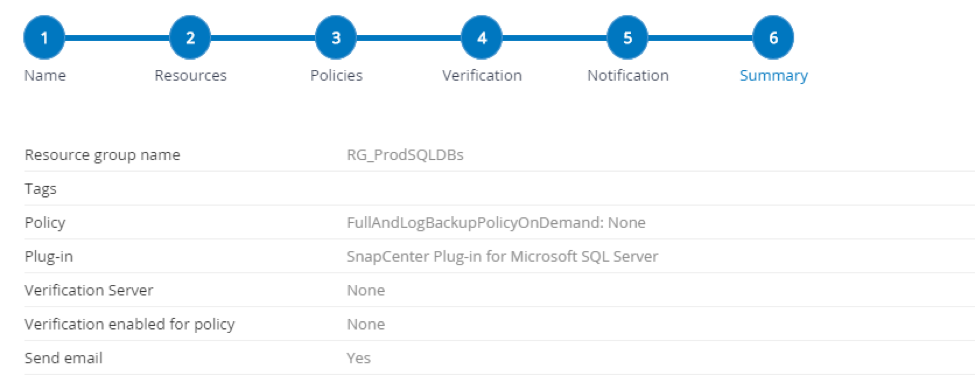The width and height of the screenshot is (975, 375).
Task: Go to the Verification step label
Action: [482, 76]
